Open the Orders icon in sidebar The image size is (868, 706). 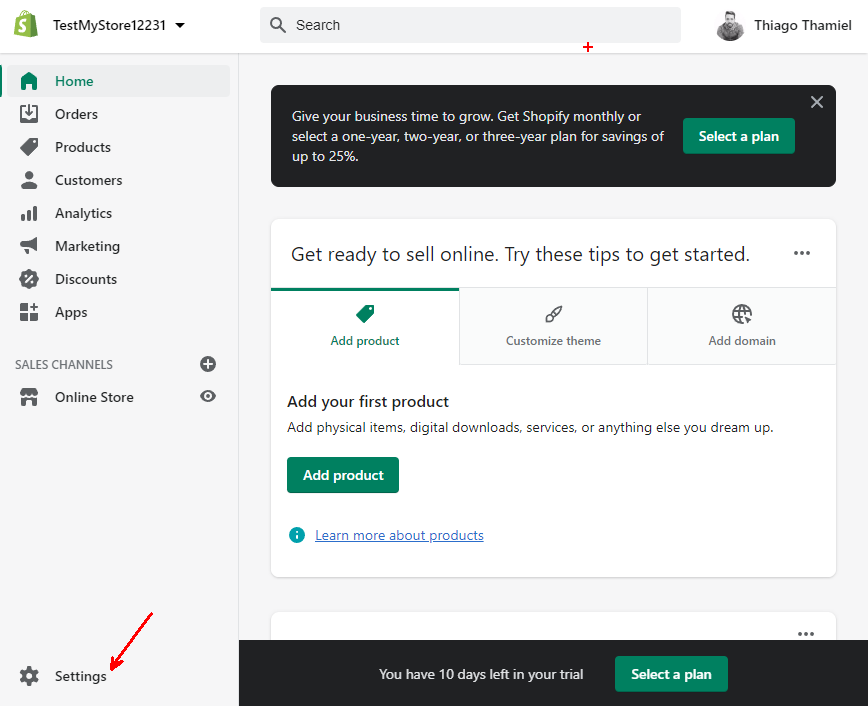point(29,114)
